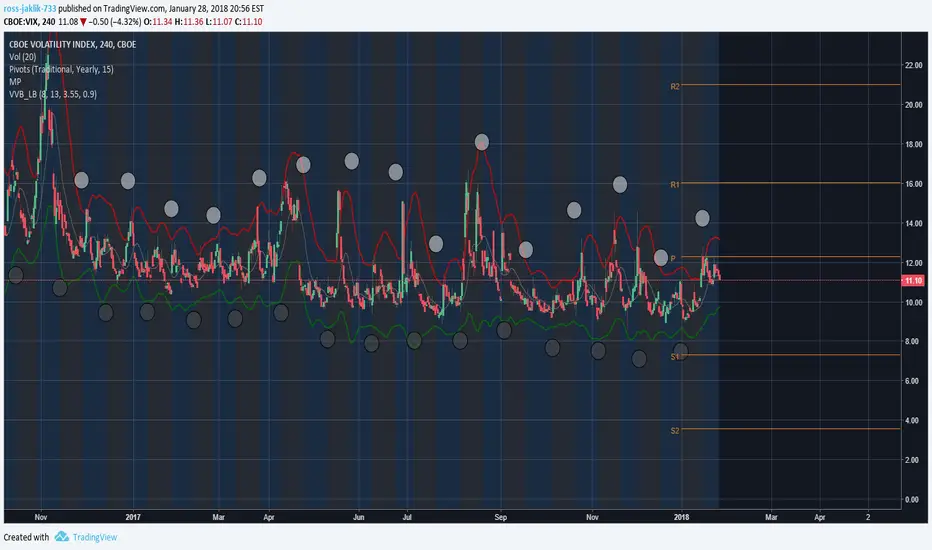Click the L:11.07 low value
This screenshot has height=550, width=932.
[x=219, y=21]
